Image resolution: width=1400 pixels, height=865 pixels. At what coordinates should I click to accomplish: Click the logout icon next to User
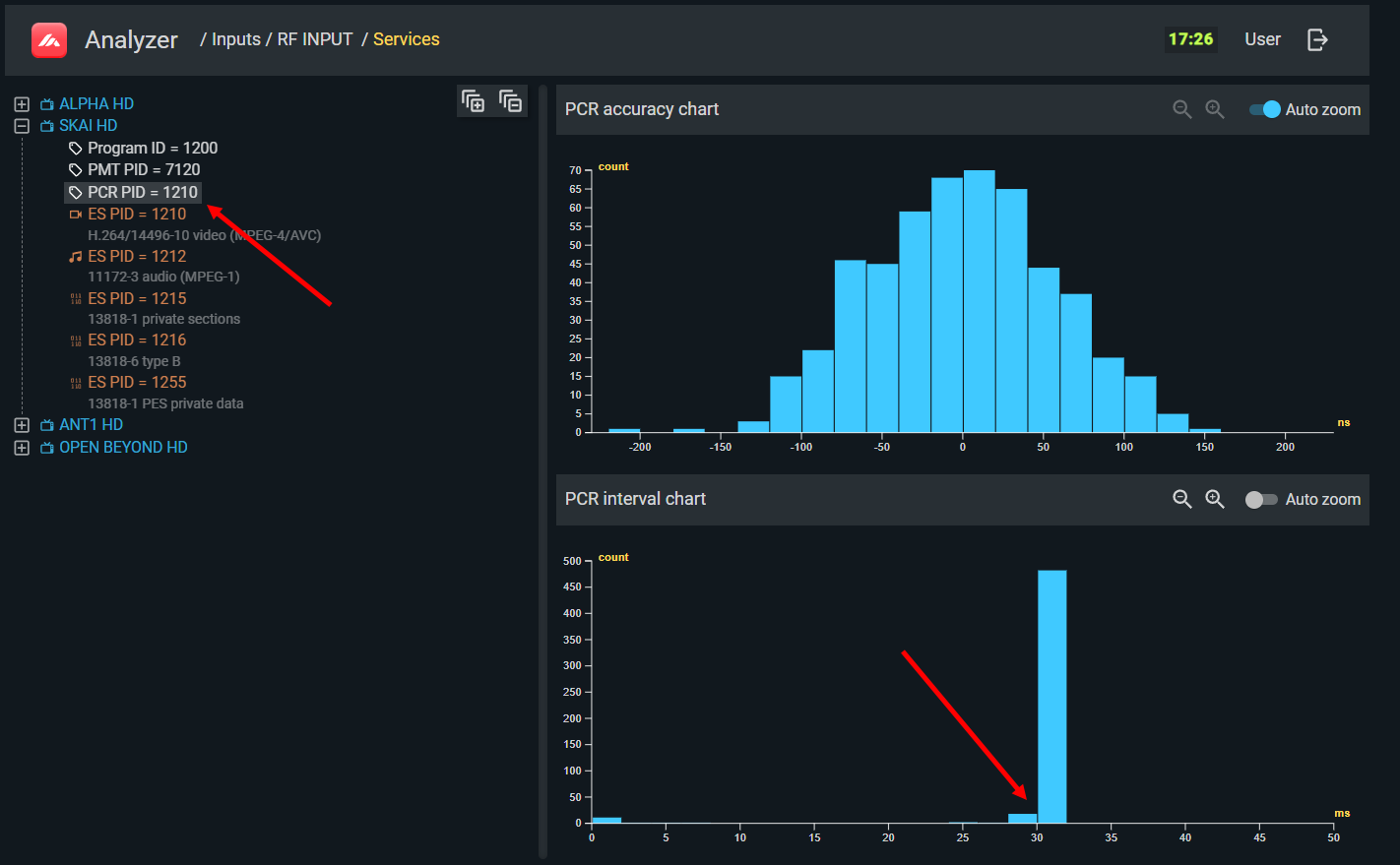click(x=1317, y=39)
